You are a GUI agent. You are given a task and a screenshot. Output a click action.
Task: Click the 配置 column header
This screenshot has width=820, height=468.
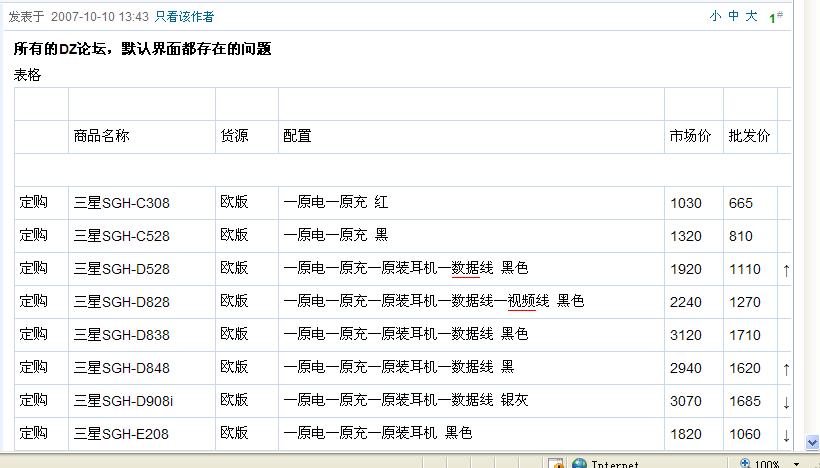297,136
